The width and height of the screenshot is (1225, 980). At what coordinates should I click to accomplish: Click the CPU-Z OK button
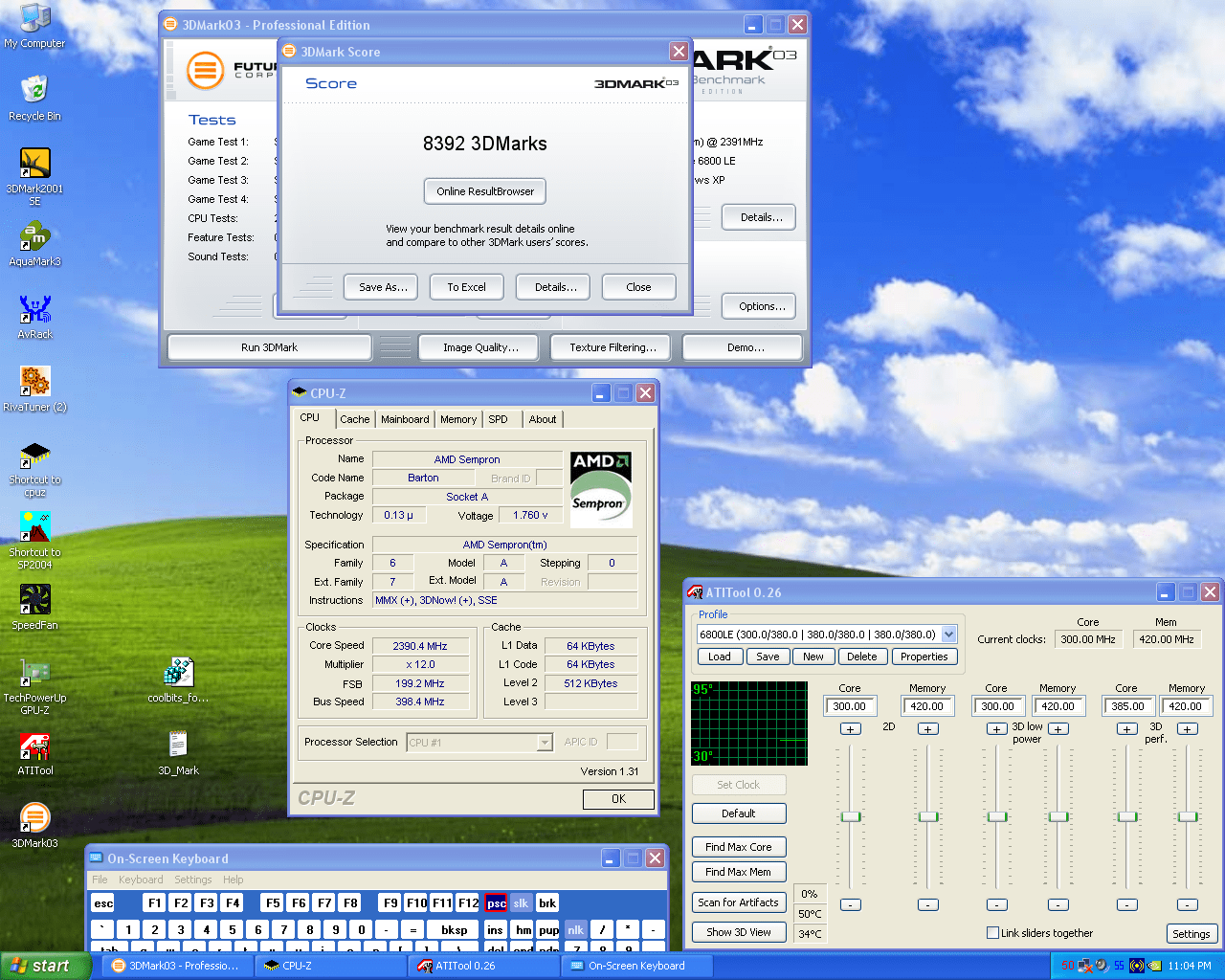pyautogui.click(x=618, y=799)
